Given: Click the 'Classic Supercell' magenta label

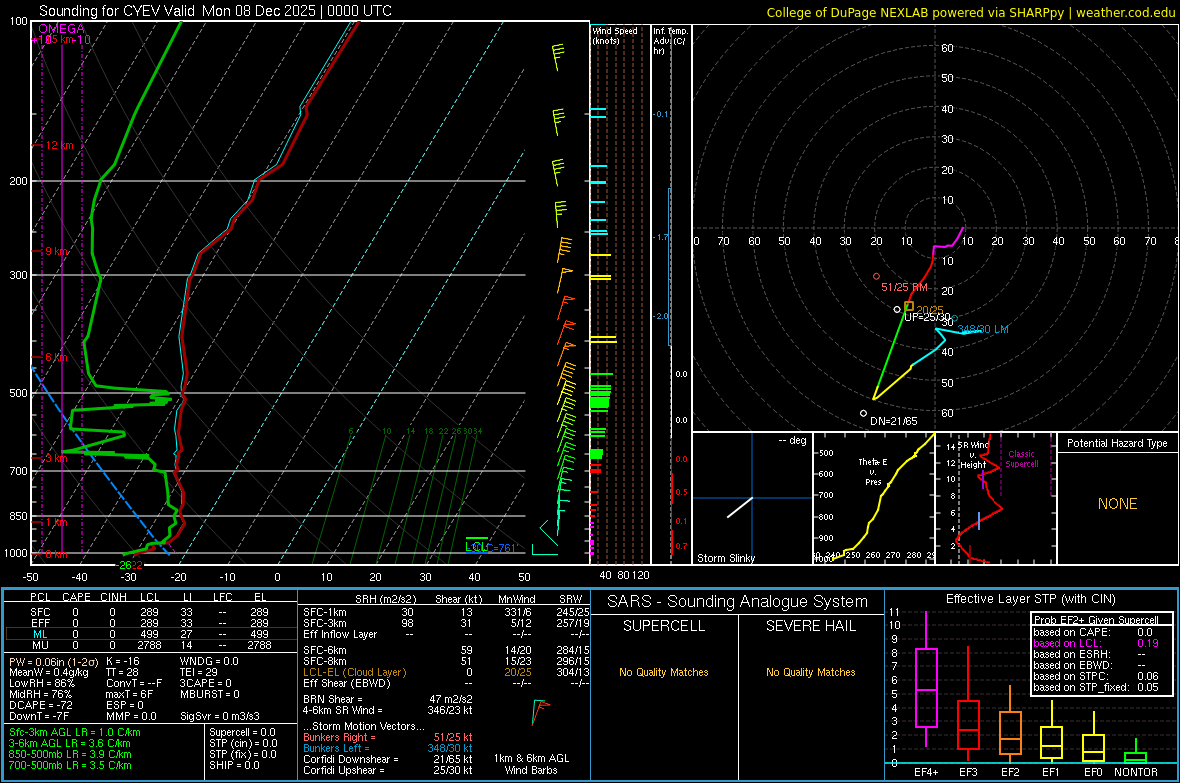Looking at the screenshot, I should [1021, 459].
